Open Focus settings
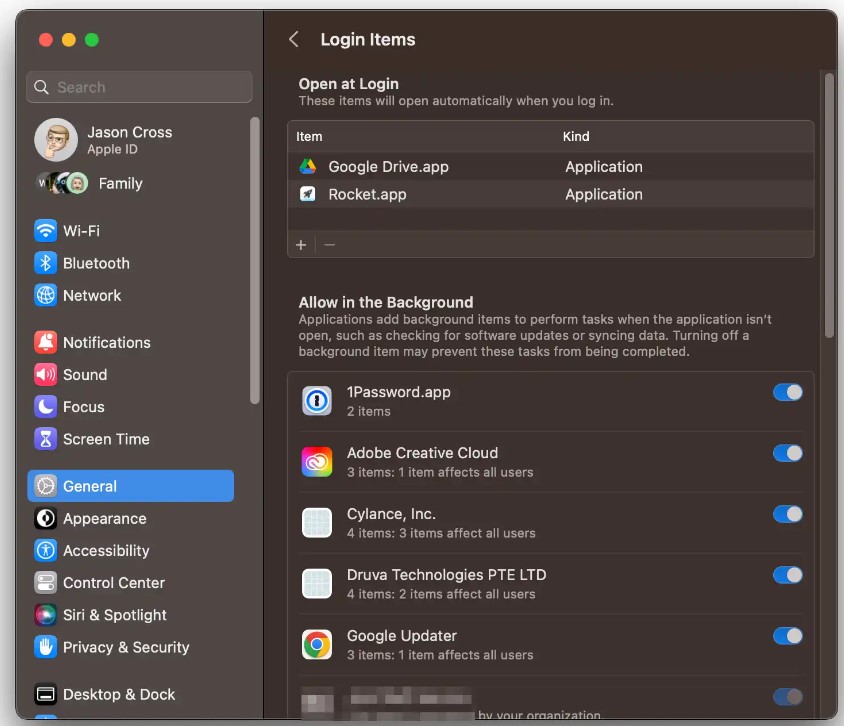844x726 pixels. pyautogui.click(x=131, y=407)
